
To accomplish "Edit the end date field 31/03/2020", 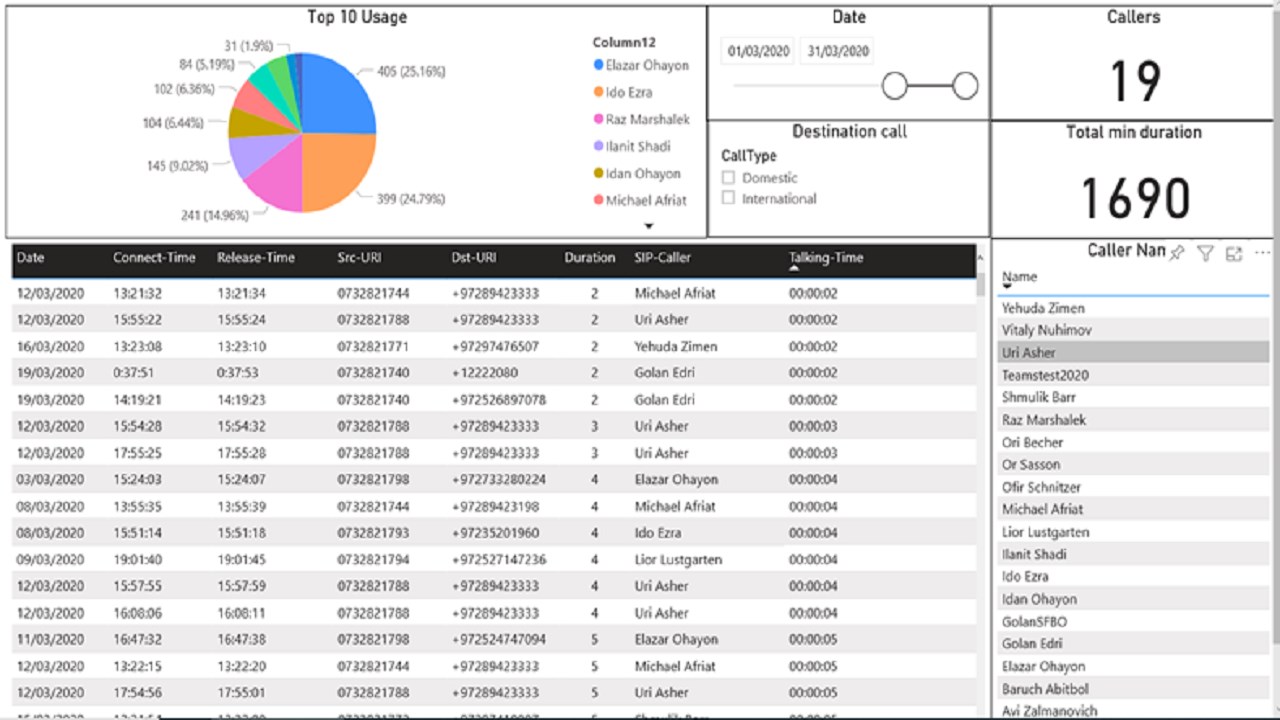I will [838, 51].
